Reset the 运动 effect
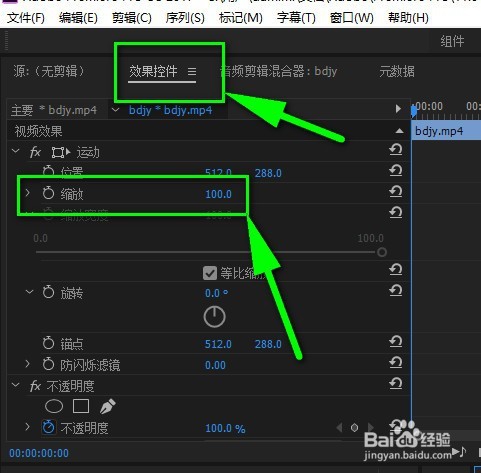Image resolution: width=481 pixels, height=473 pixels. 396,150
